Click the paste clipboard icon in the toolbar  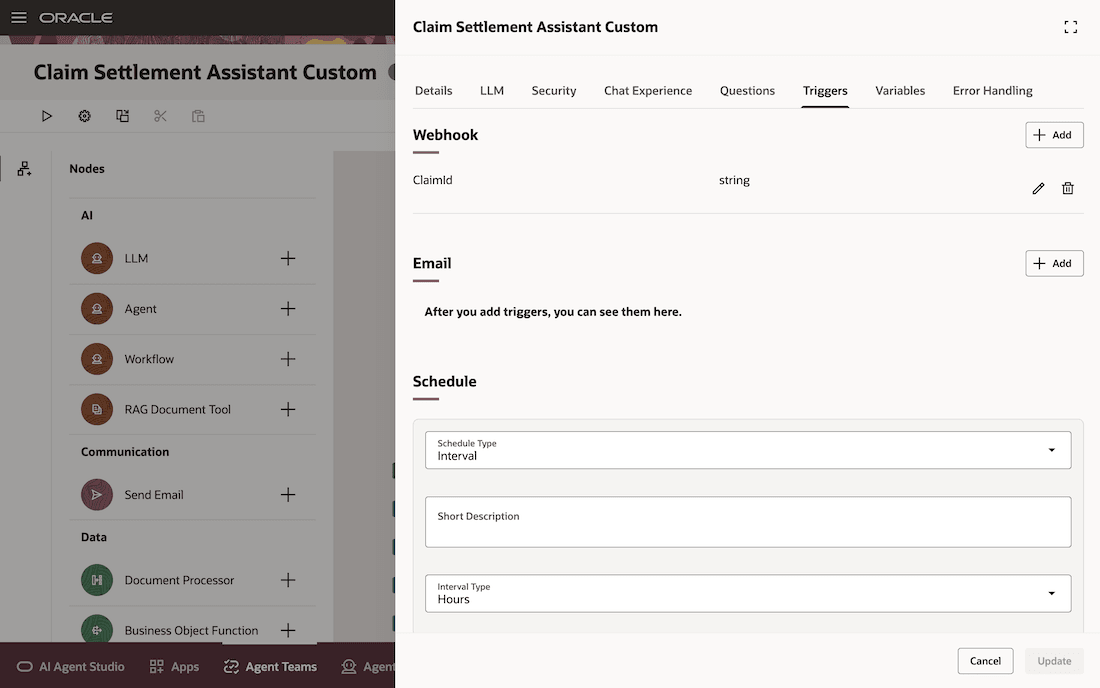click(x=198, y=116)
